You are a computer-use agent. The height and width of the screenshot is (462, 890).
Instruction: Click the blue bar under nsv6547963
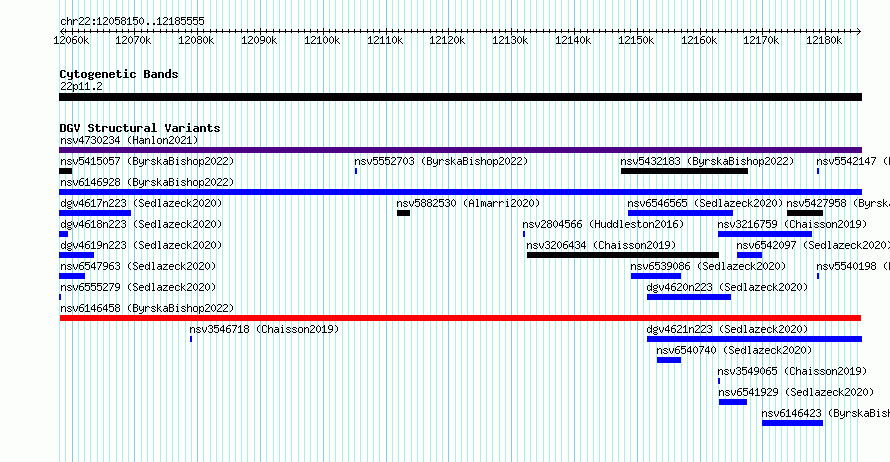coord(72,276)
